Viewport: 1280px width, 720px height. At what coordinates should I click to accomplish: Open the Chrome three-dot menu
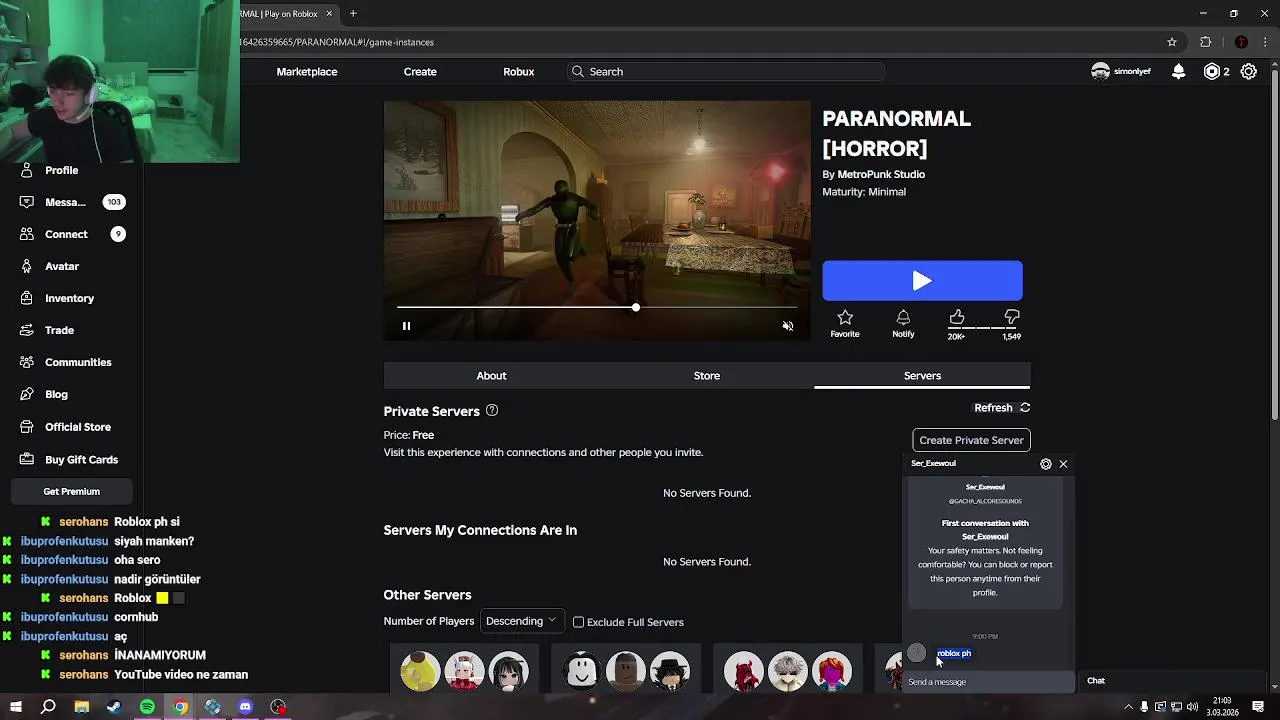(x=1265, y=42)
